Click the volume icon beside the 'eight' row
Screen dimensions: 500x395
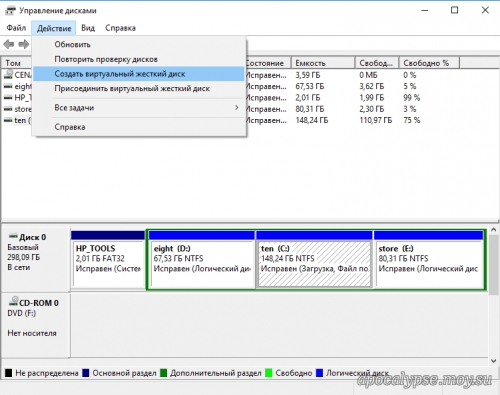click(8, 86)
